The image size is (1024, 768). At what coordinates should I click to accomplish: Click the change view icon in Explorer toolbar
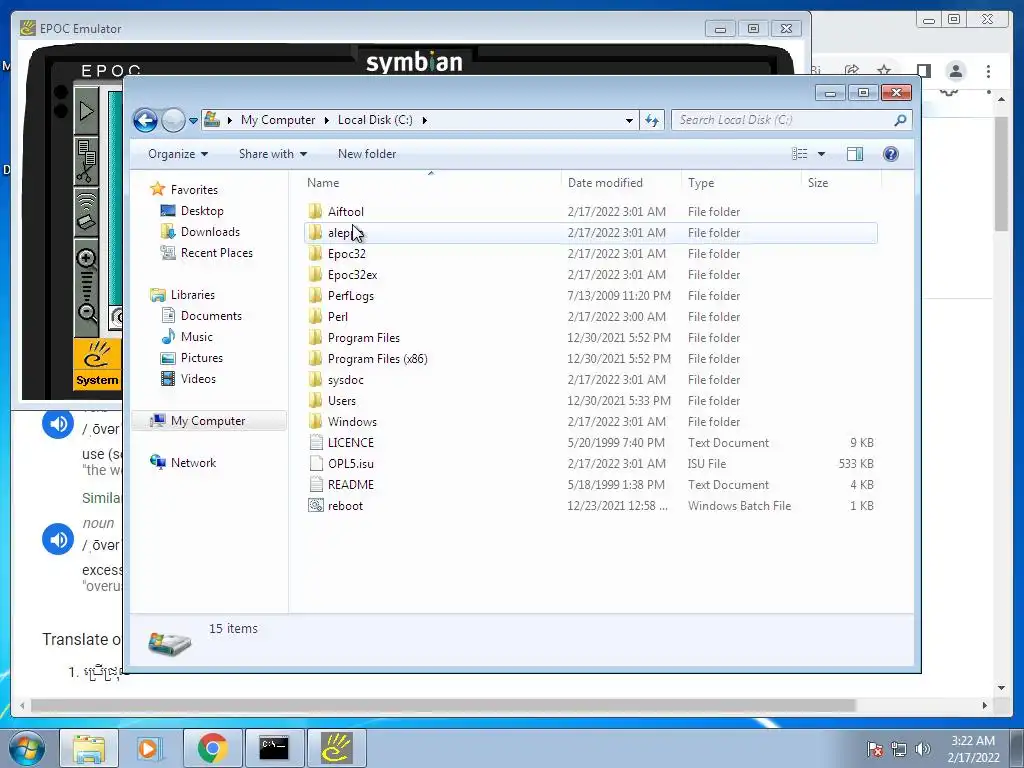[800, 154]
